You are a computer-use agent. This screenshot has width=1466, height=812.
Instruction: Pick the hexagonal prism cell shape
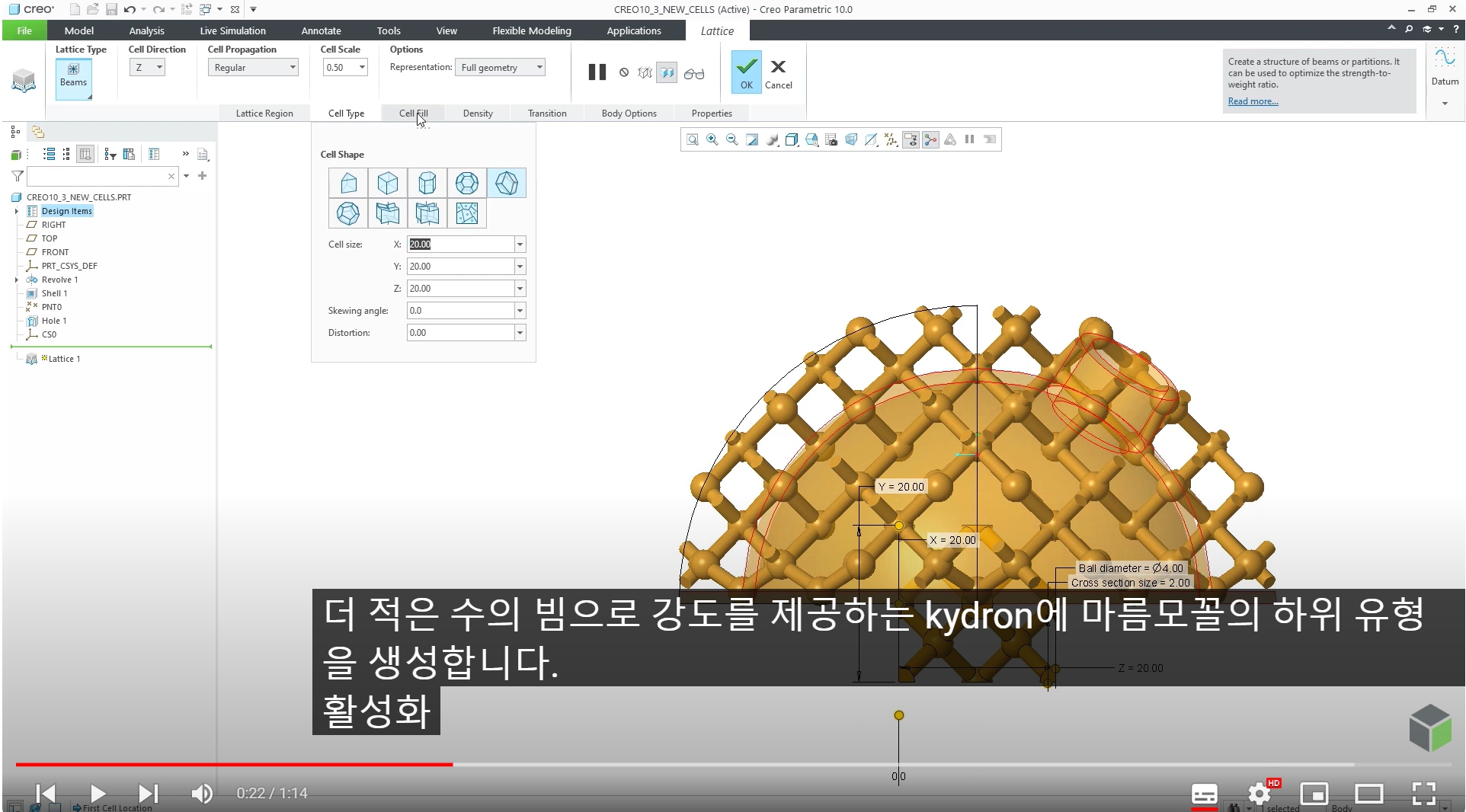tap(427, 183)
